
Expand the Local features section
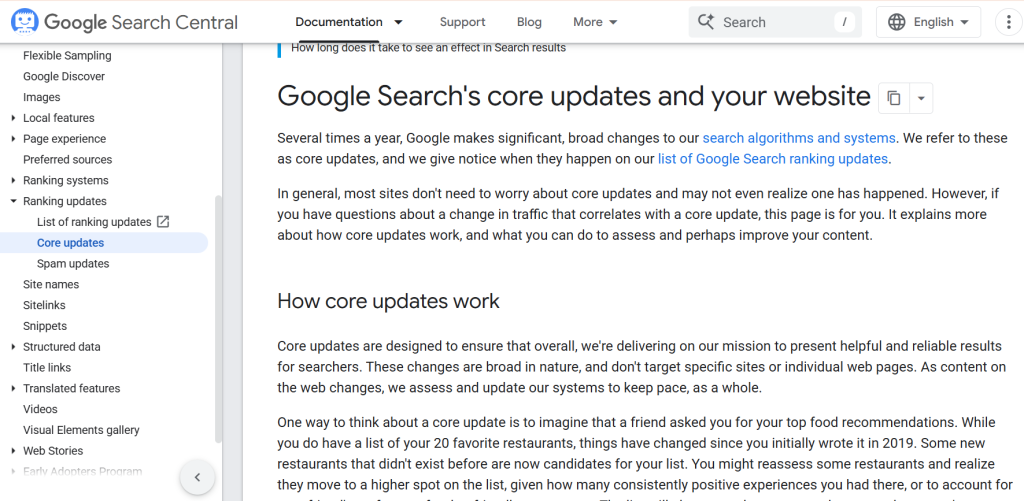coord(13,119)
